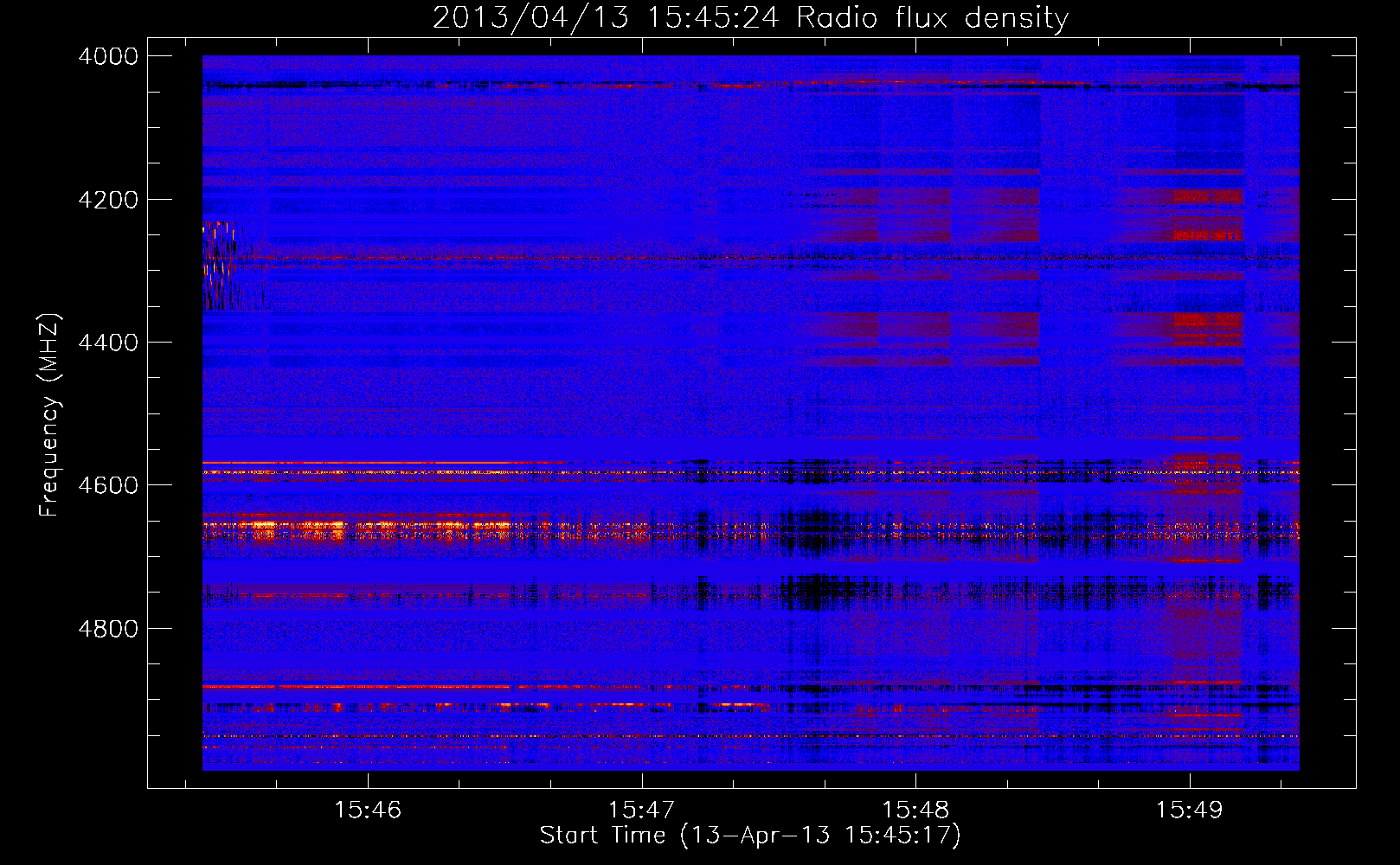Select the 4800 frequency tick label
Image resolution: width=1400 pixels, height=865 pixels.
pos(108,628)
